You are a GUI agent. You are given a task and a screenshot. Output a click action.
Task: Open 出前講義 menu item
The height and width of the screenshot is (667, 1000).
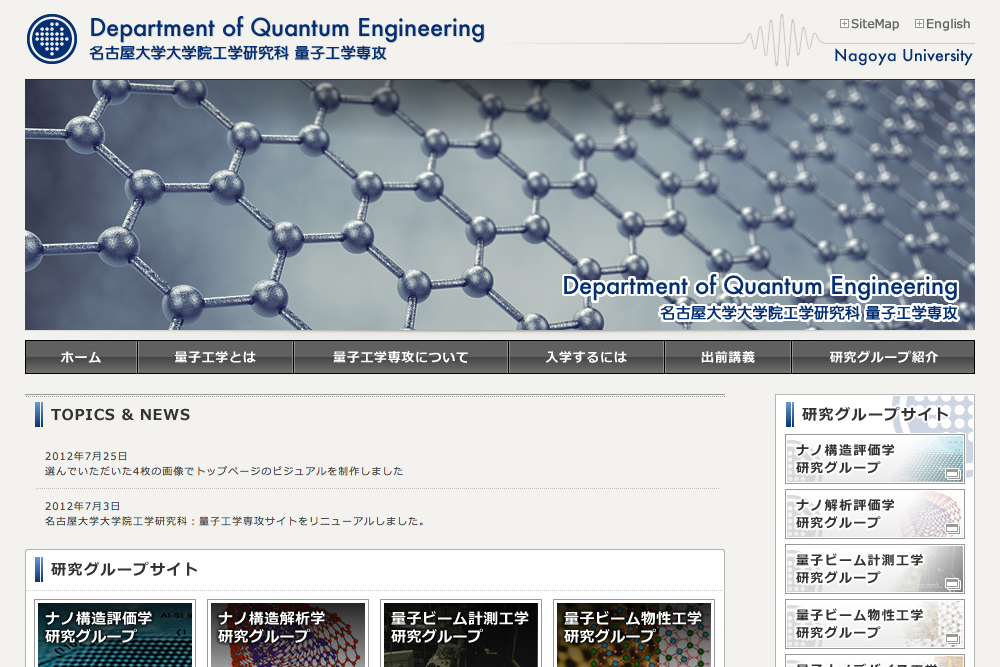728,357
